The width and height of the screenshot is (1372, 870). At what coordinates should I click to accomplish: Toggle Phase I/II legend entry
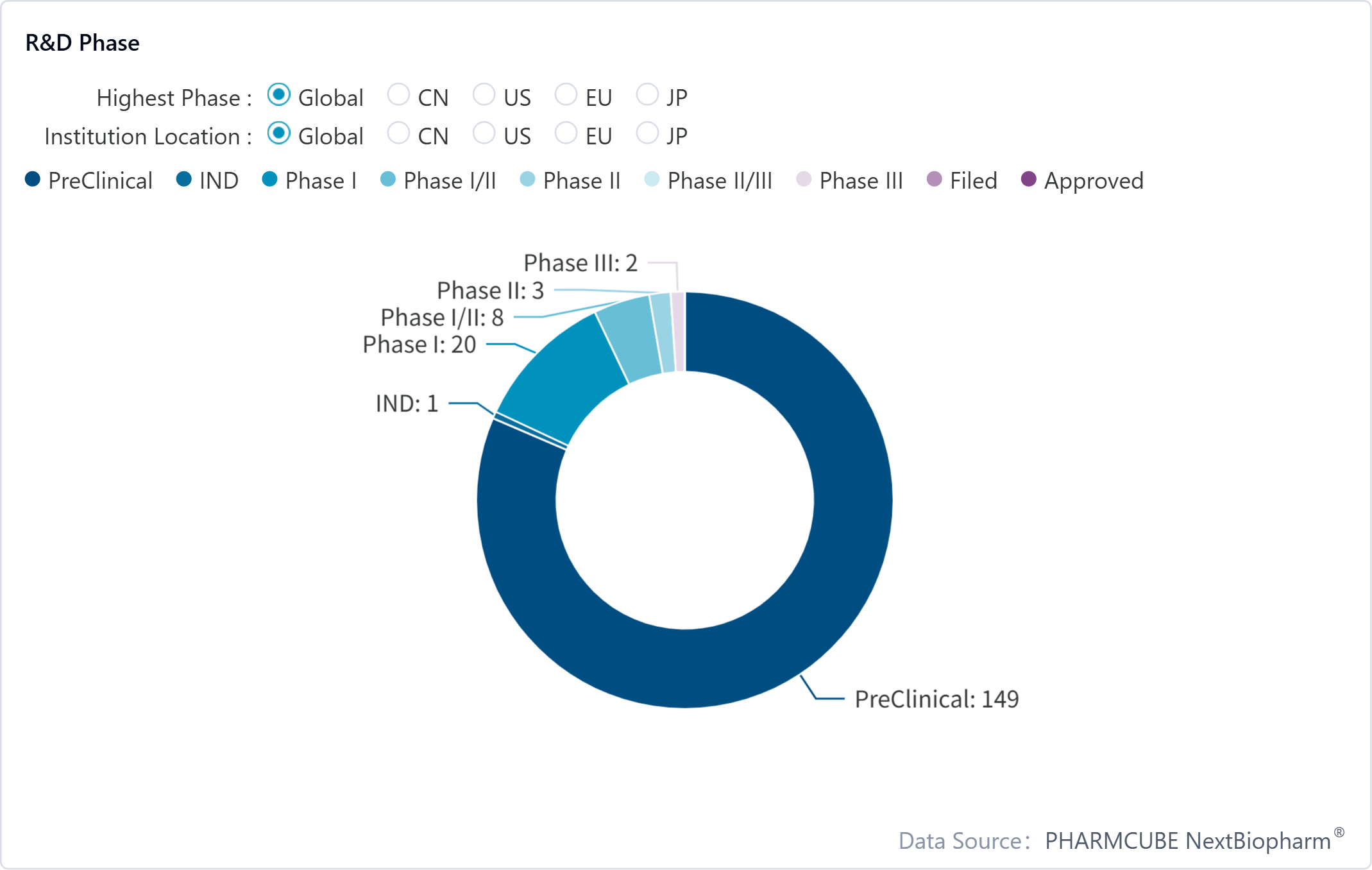(388, 180)
